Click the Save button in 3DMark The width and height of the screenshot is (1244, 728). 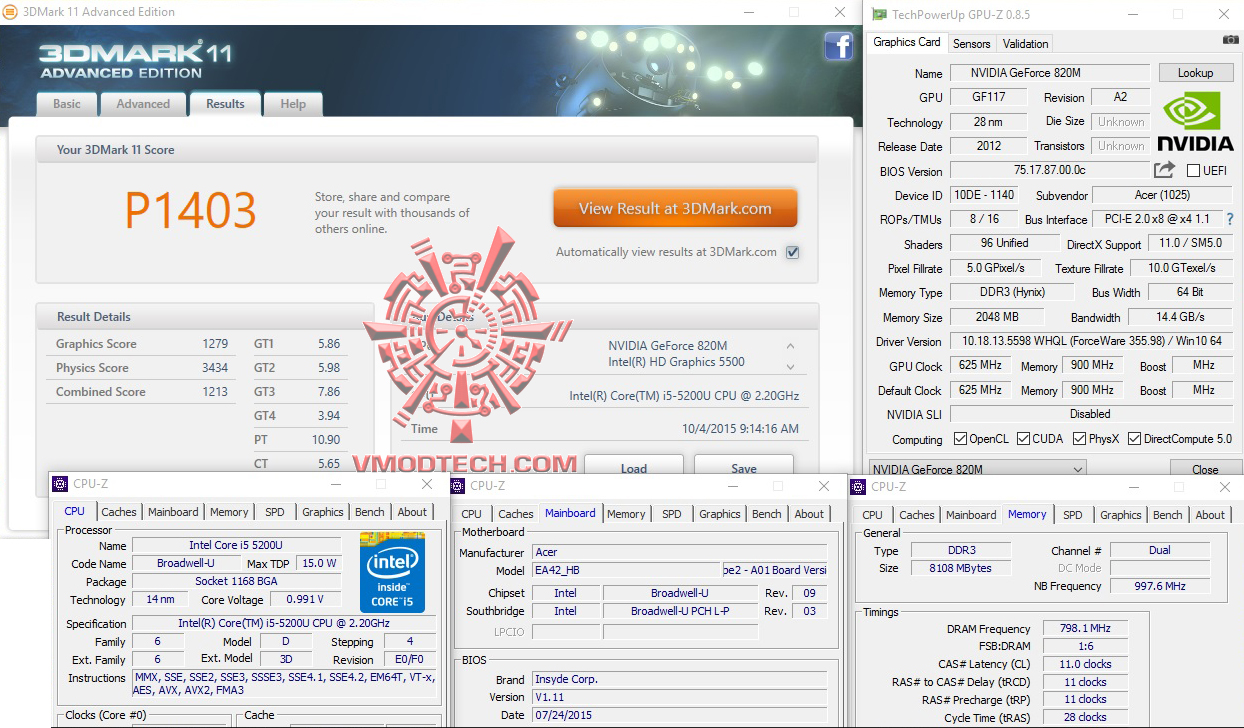coord(744,467)
